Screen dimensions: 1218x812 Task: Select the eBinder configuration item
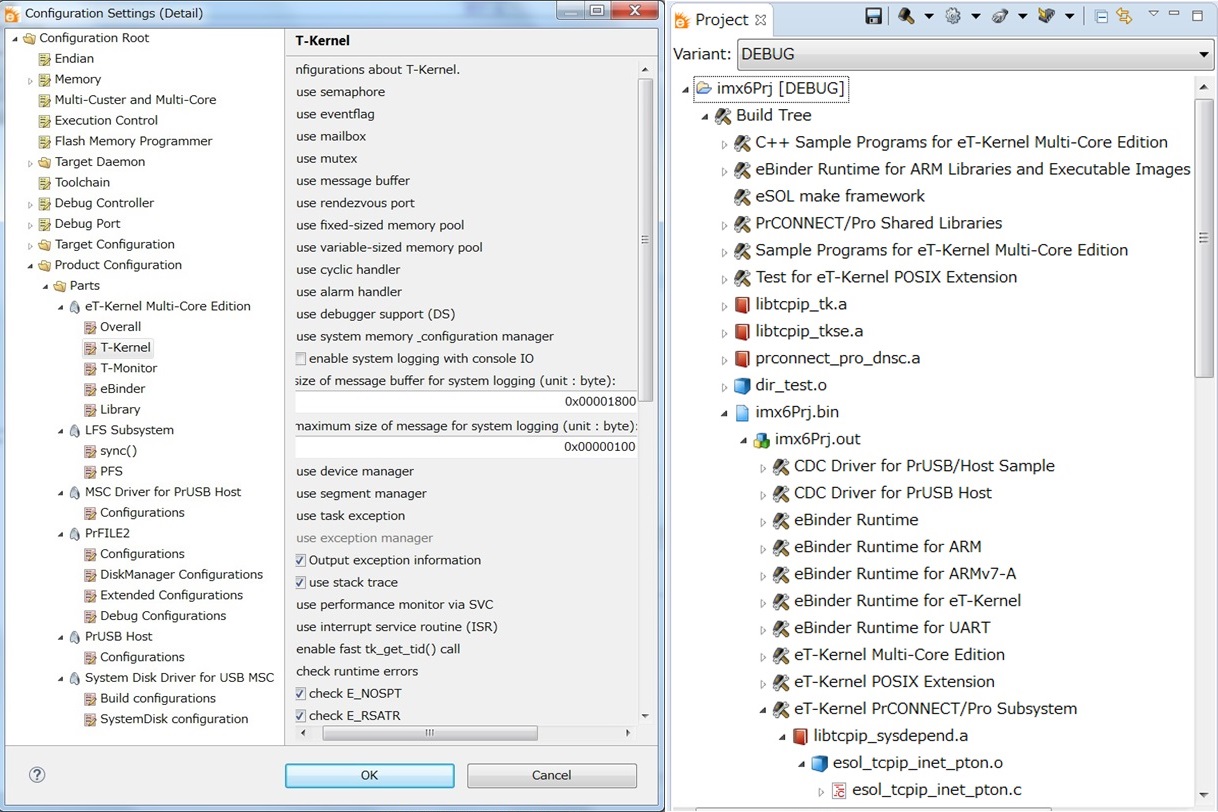[122, 389]
